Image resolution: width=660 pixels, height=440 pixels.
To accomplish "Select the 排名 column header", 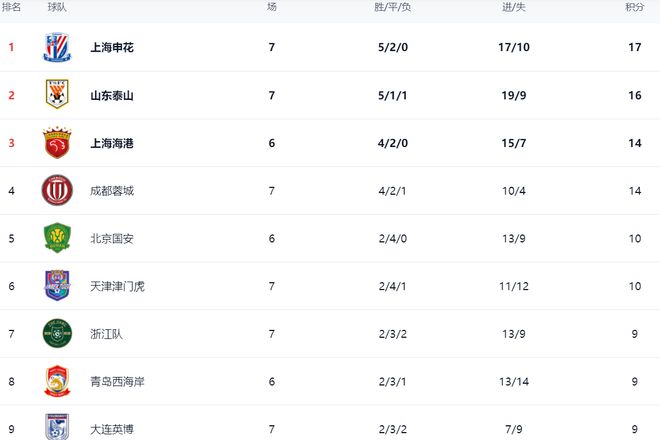I will (x=11, y=7).
